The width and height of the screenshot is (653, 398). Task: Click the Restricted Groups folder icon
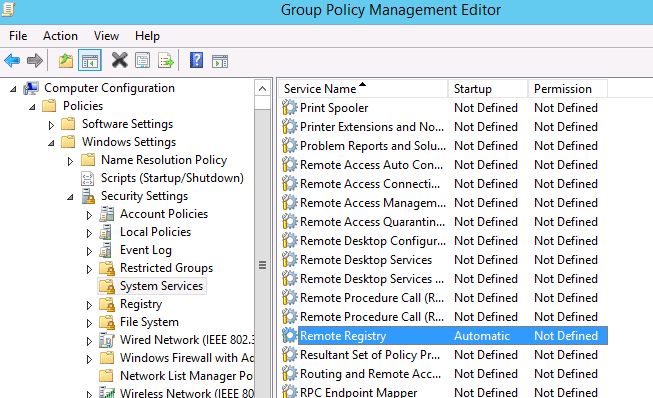coord(107,269)
